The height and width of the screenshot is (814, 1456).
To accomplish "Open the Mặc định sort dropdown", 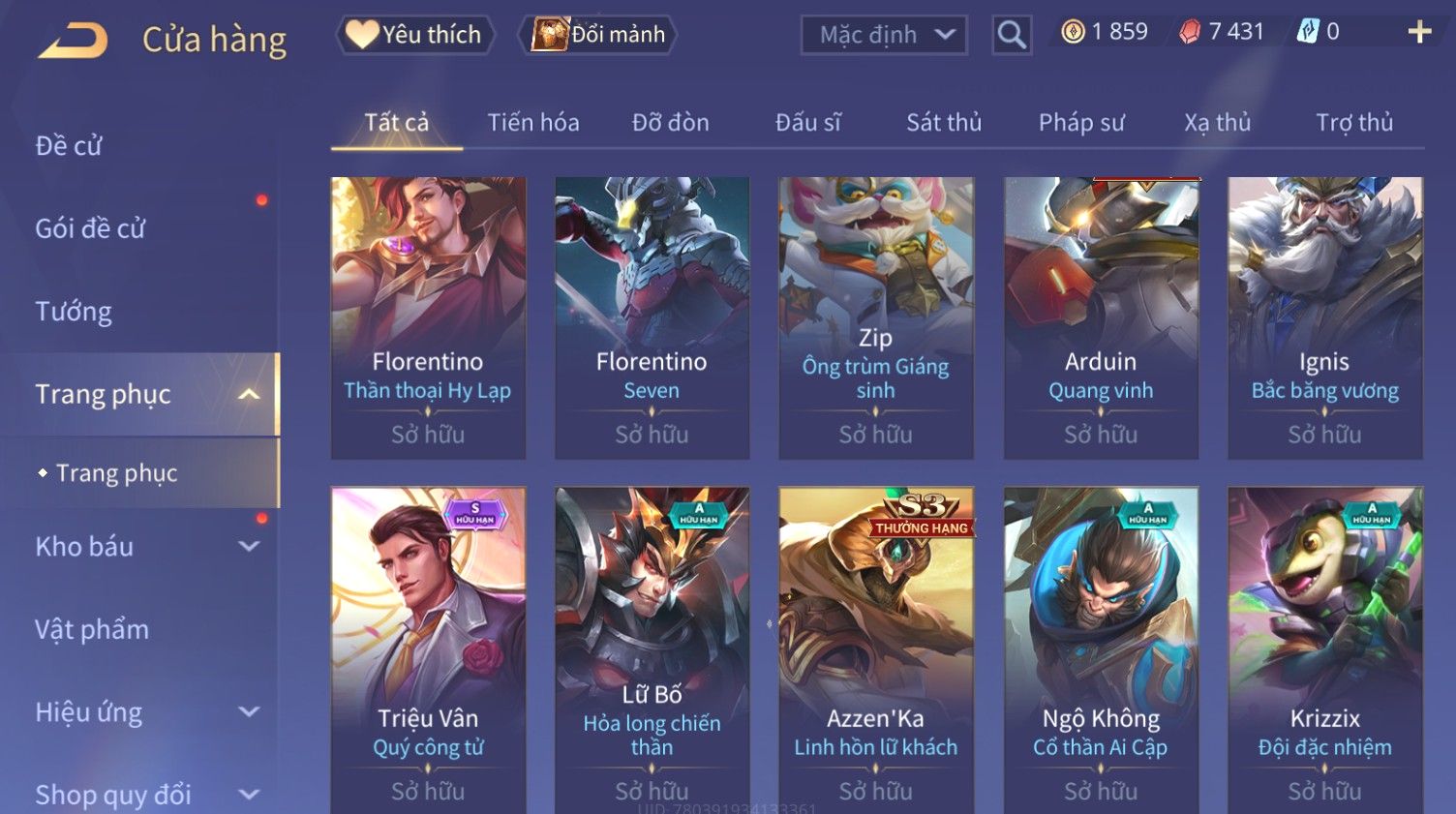I will coord(884,35).
